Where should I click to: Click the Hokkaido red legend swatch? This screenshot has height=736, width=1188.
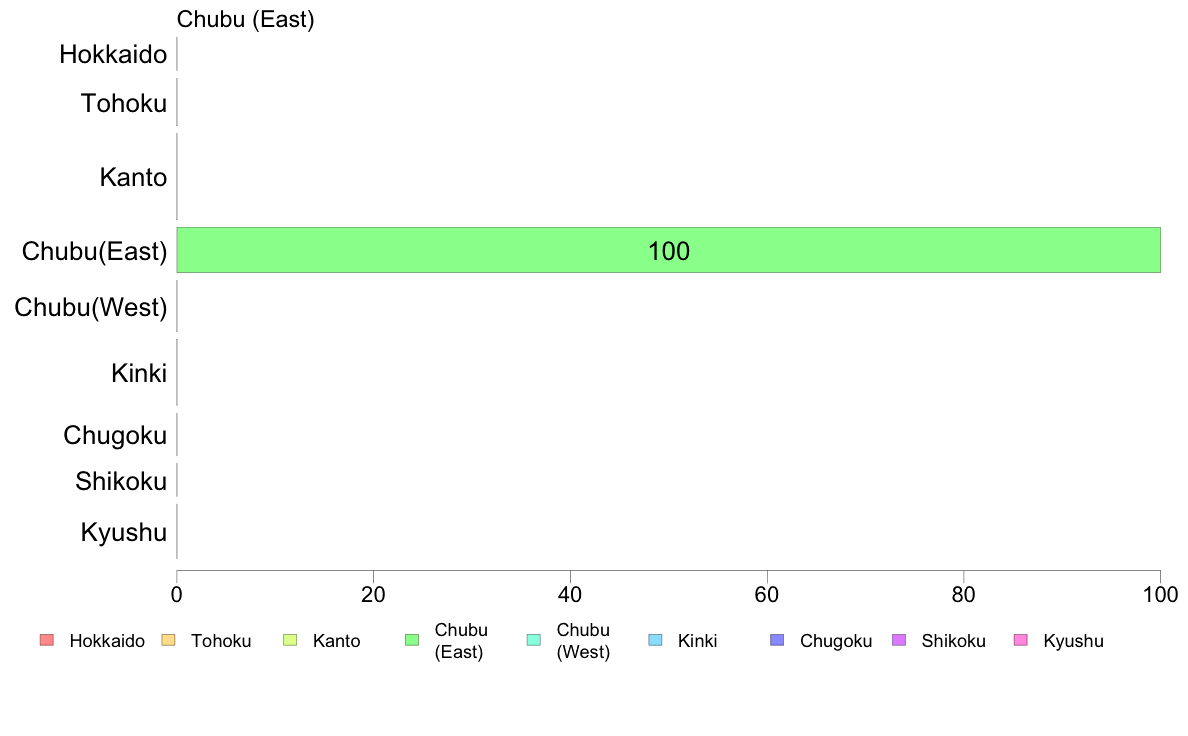tap(46, 641)
